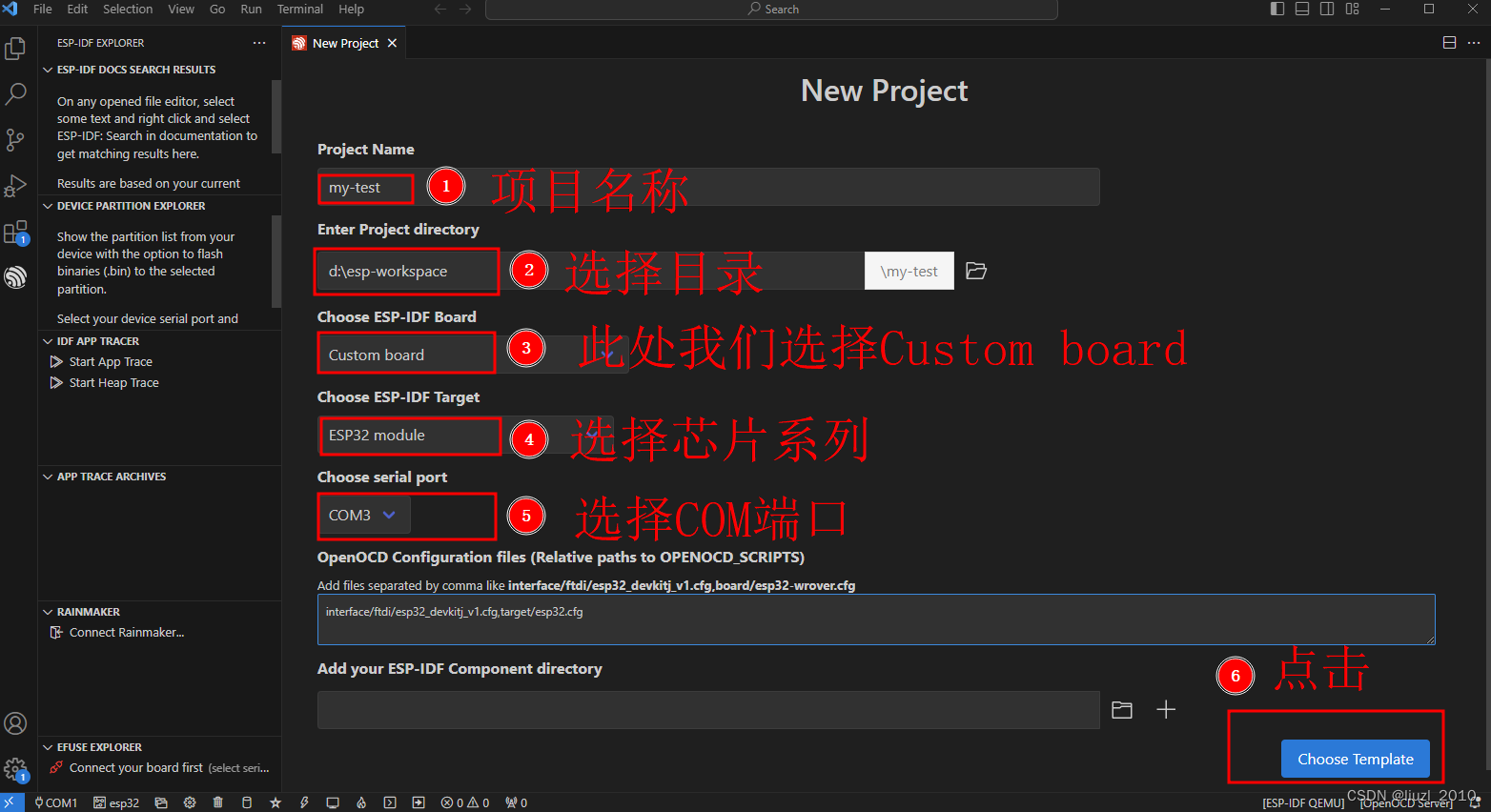The height and width of the screenshot is (812, 1491).
Task: Open the Search view in the activity bar
Action: pyautogui.click(x=15, y=93)
